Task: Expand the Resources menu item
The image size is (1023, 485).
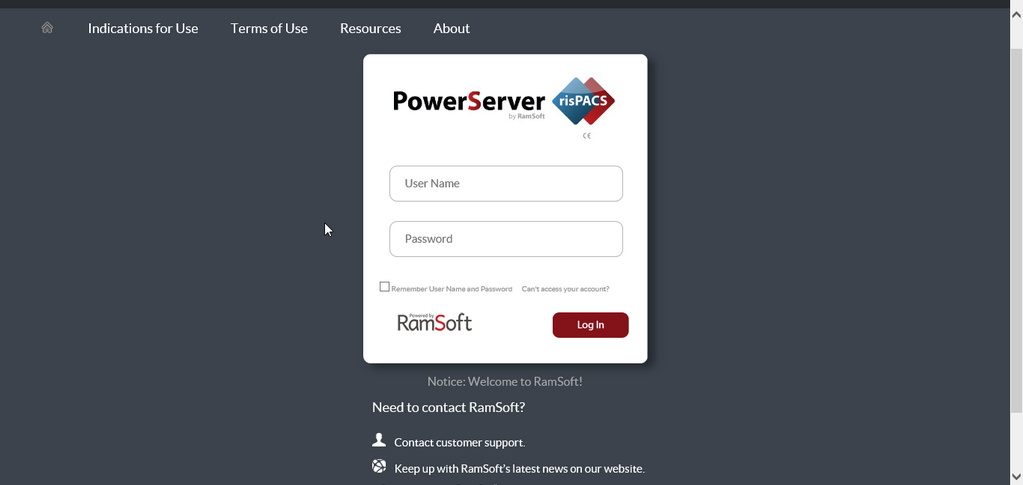Action: pyautogui.click(x=370, y=28)
